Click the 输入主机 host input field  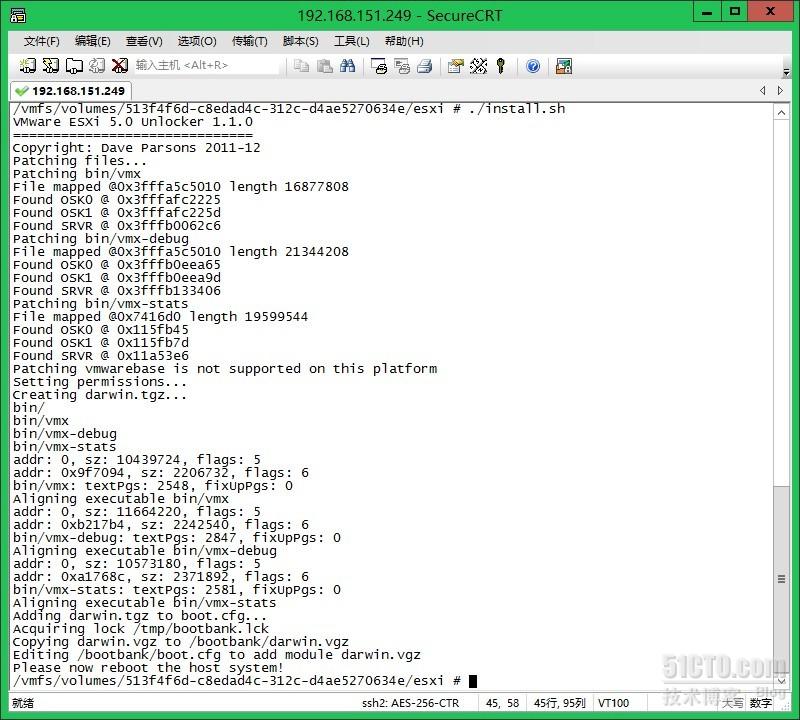[x=207, y=65]
